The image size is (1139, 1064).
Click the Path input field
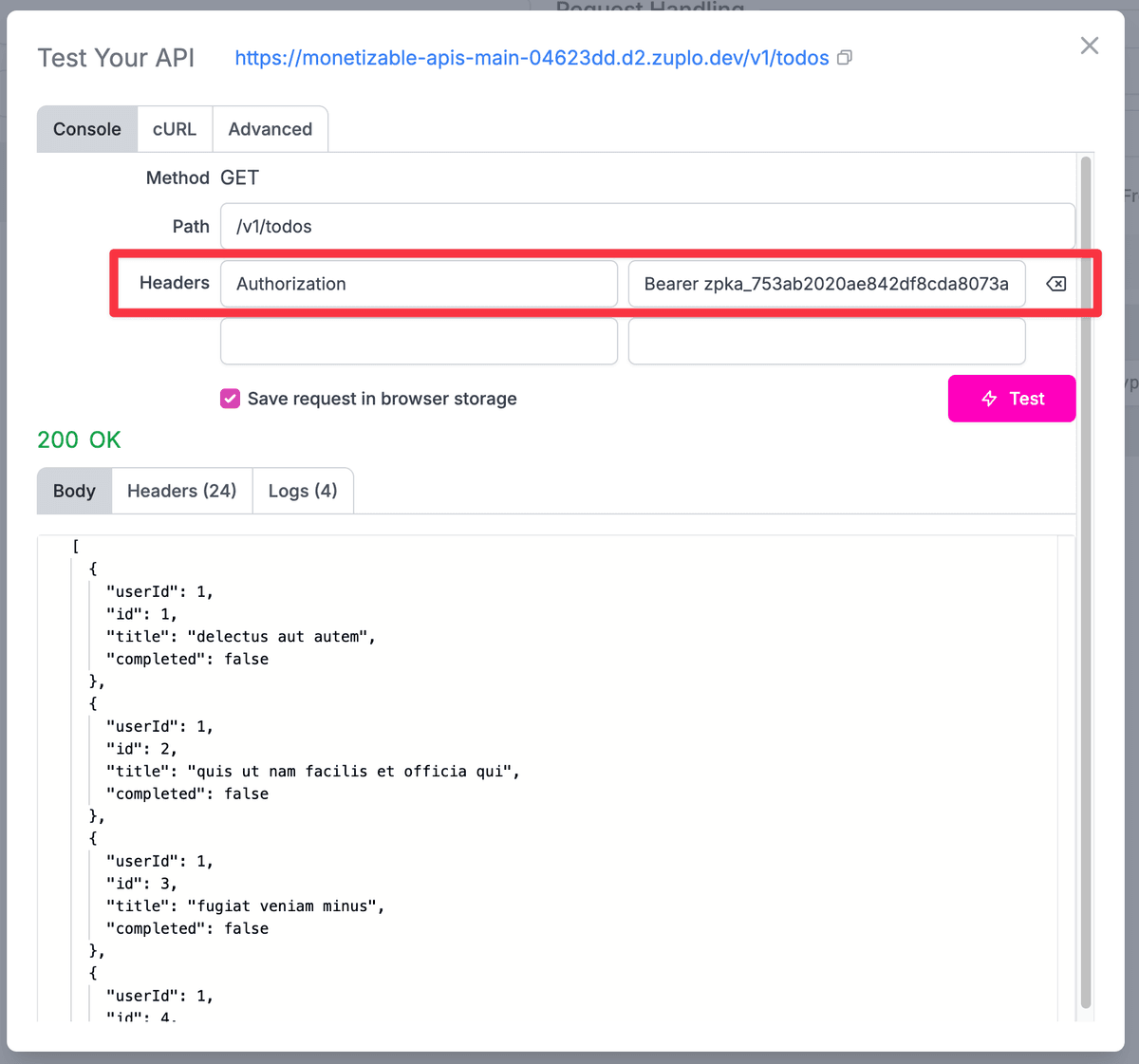pos(647,227)
